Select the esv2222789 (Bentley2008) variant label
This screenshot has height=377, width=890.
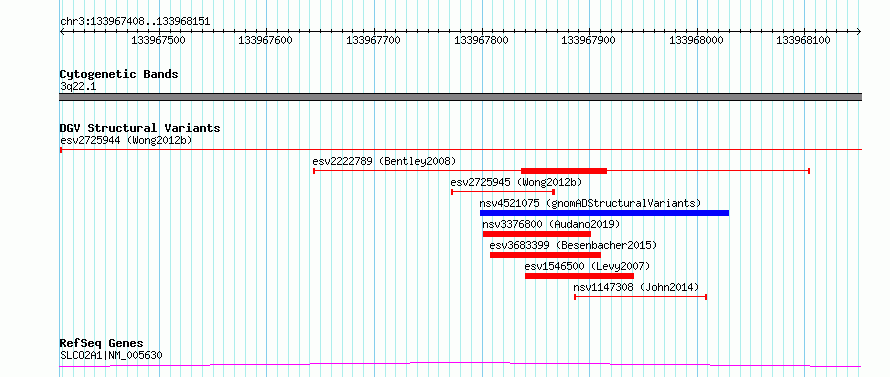[x=384, y=161]
